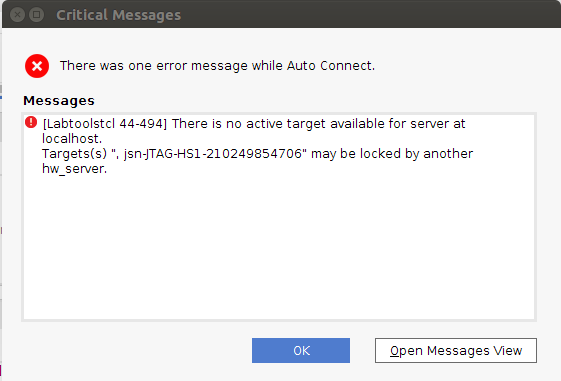Click the large red error icon
The width and height of the screenshot is (561, 381).
click(37, 66)
